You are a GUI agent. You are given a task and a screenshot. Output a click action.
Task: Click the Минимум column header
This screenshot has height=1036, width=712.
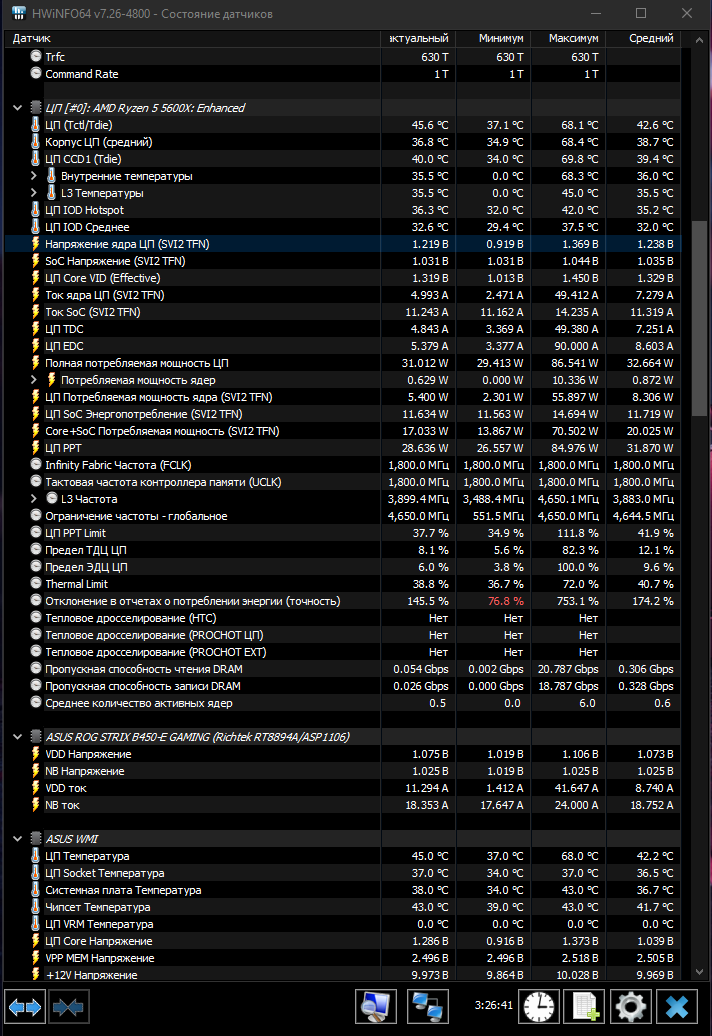tap(493, 38)
